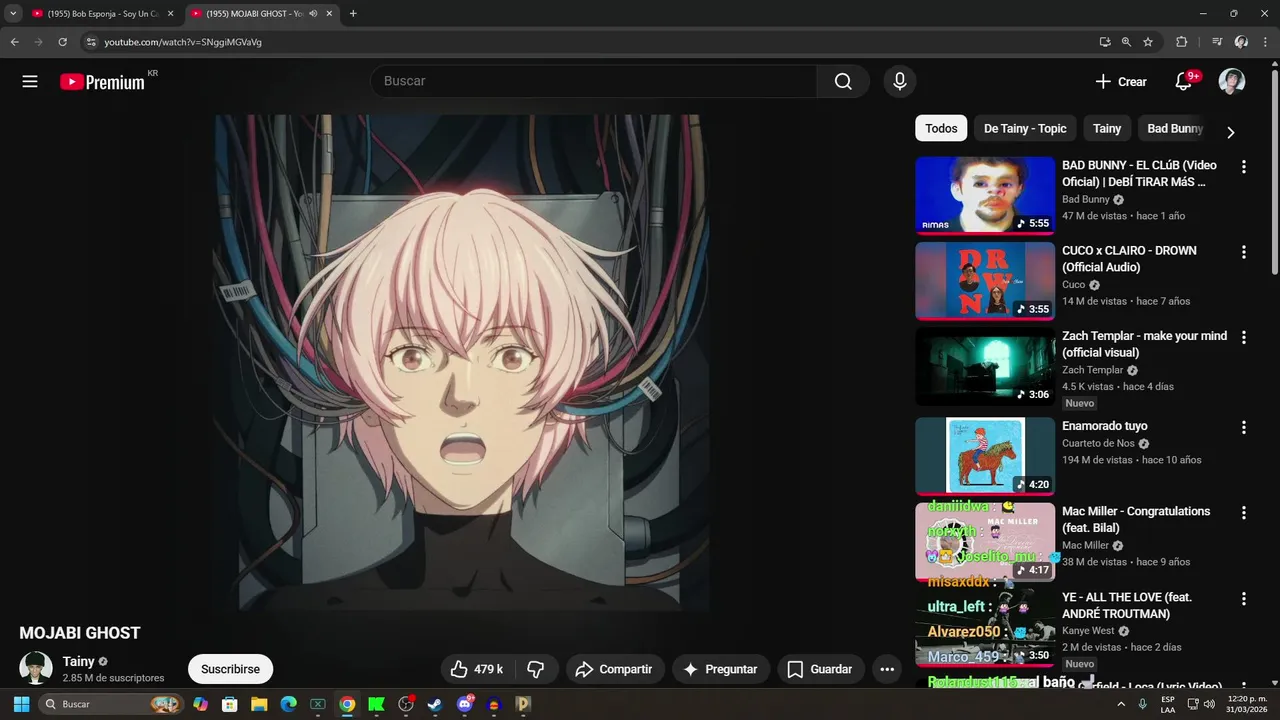Open the Chrome three-dot menu
1280x720 pixels.
pos(1264,42)
